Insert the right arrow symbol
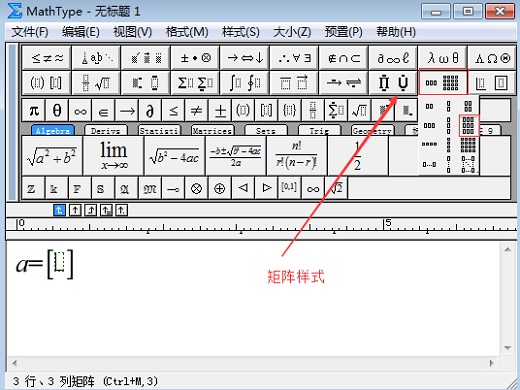The image size is (520, 390). pos(127,110)
